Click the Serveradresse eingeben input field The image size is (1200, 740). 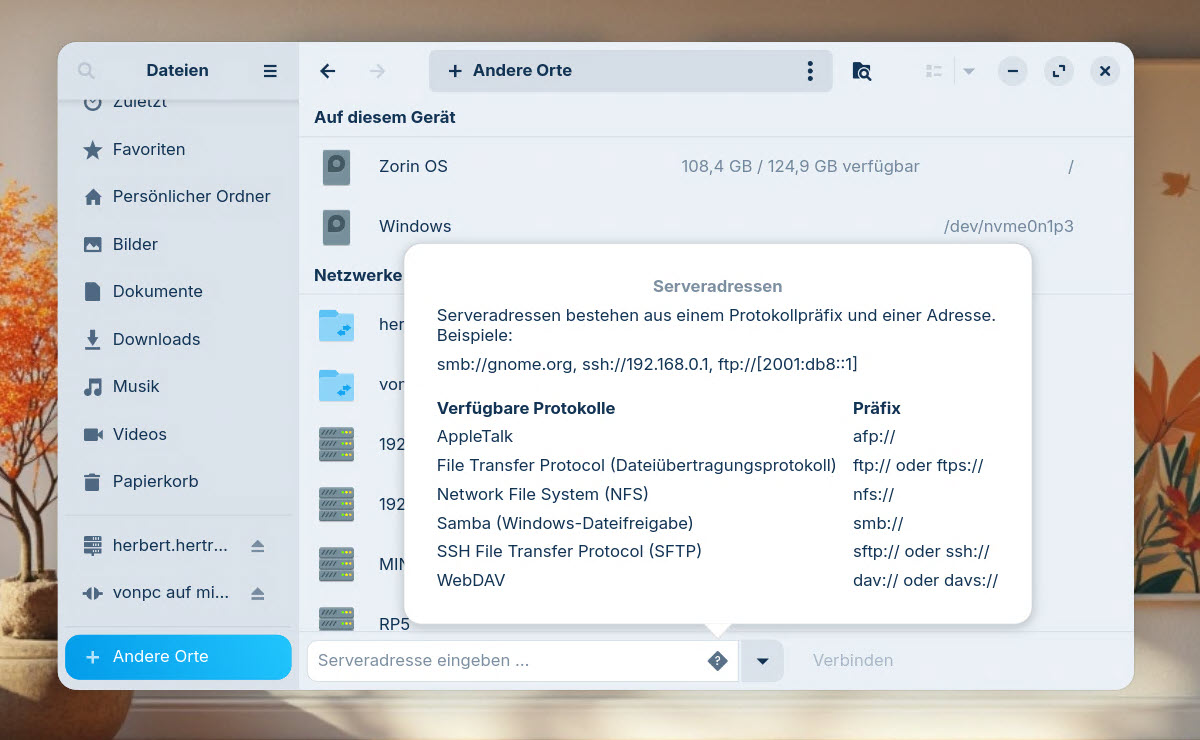click(505, 661)
